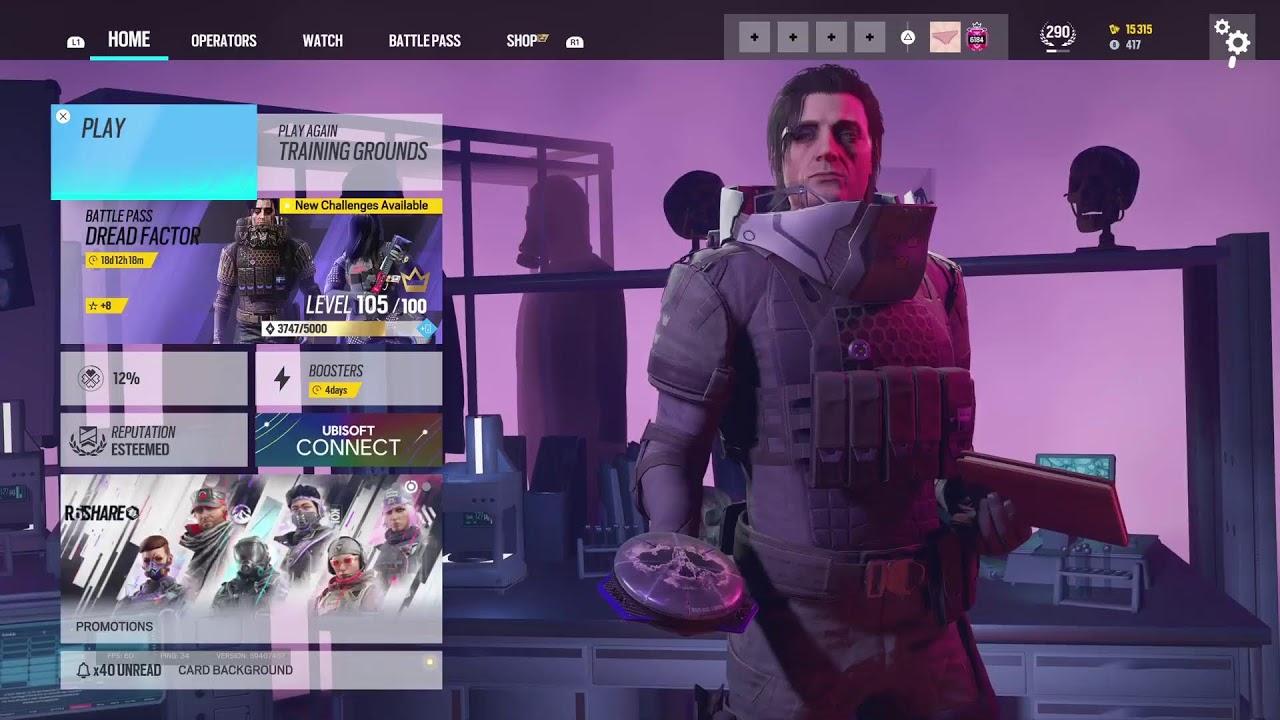
Task: Click the 18d12h18m battle pass timer
Action: [x=122, y=260]
